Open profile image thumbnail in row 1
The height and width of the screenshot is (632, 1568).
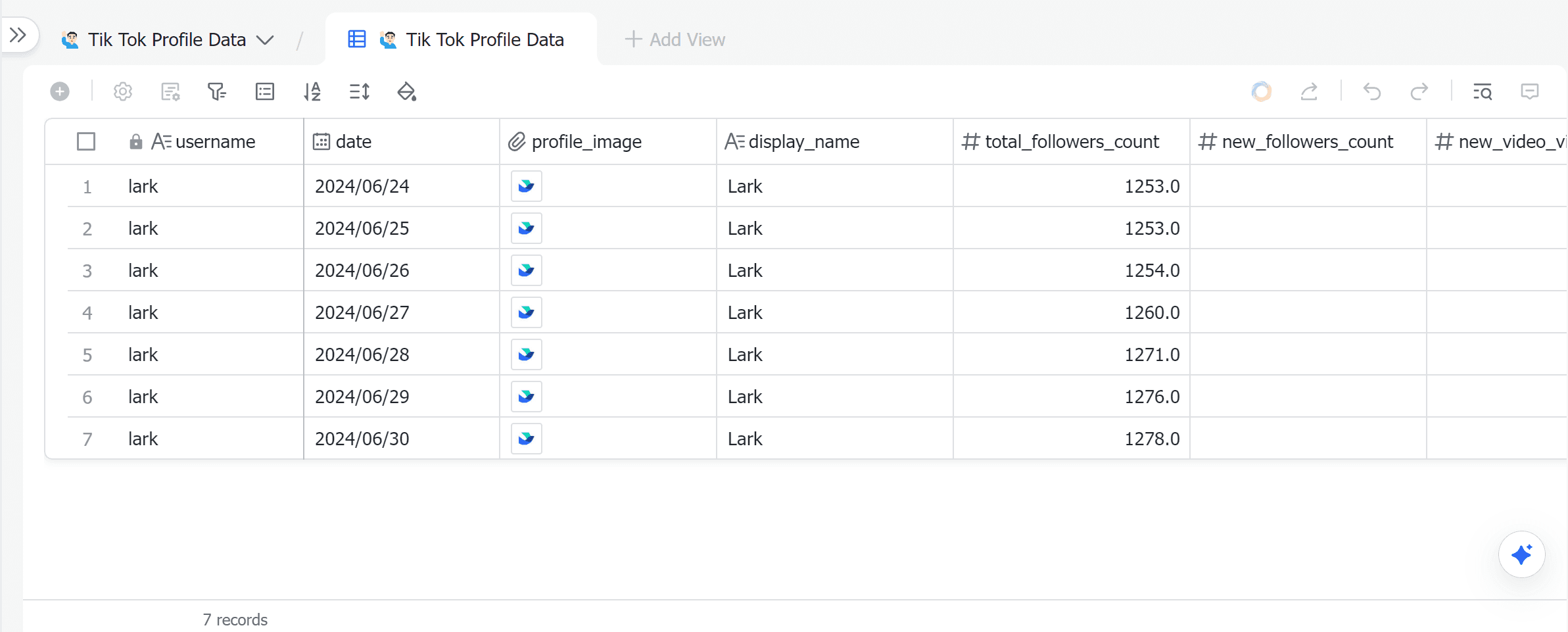coord(527,186)
